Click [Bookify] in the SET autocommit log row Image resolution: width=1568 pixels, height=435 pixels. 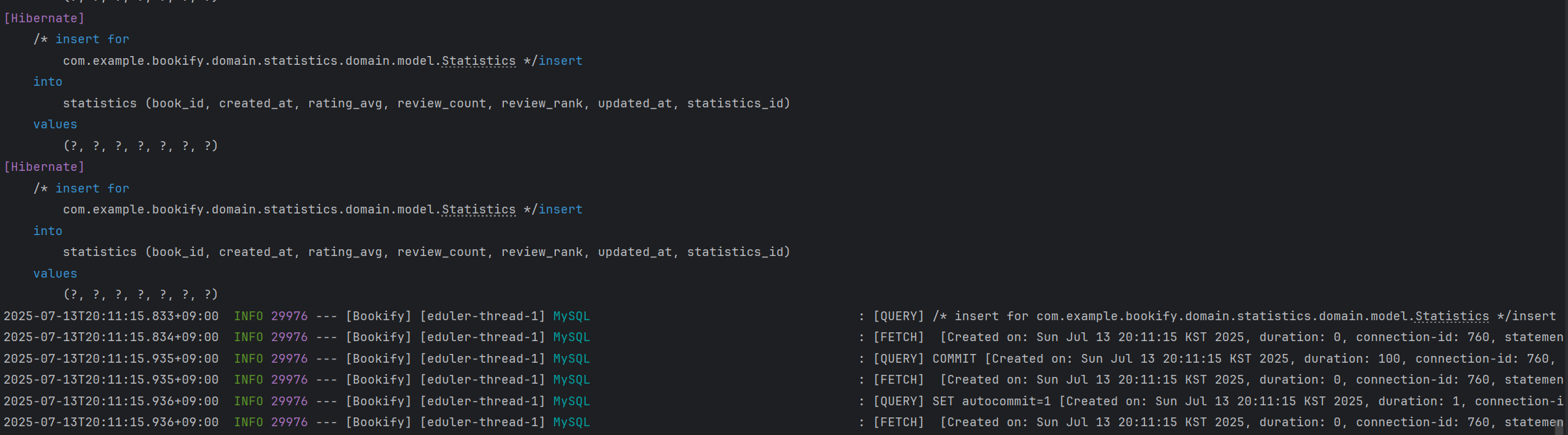tap(378, 401)
